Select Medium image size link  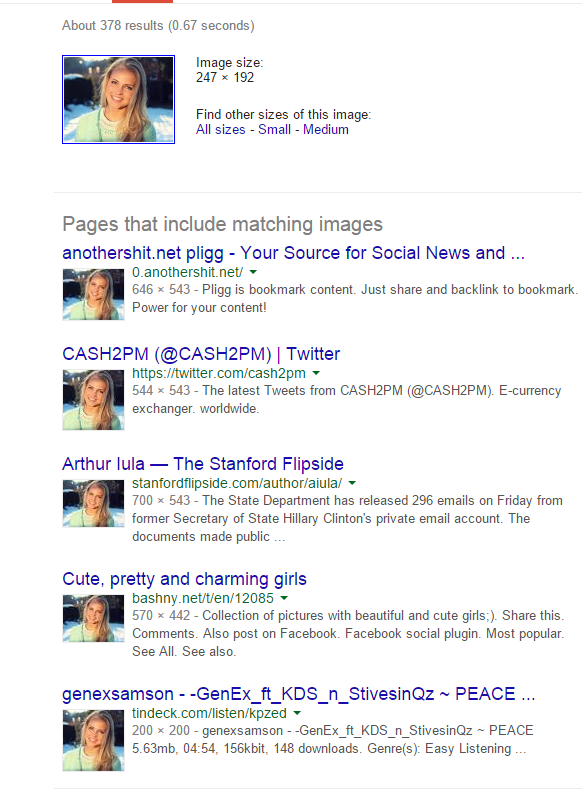pos(326,129)
